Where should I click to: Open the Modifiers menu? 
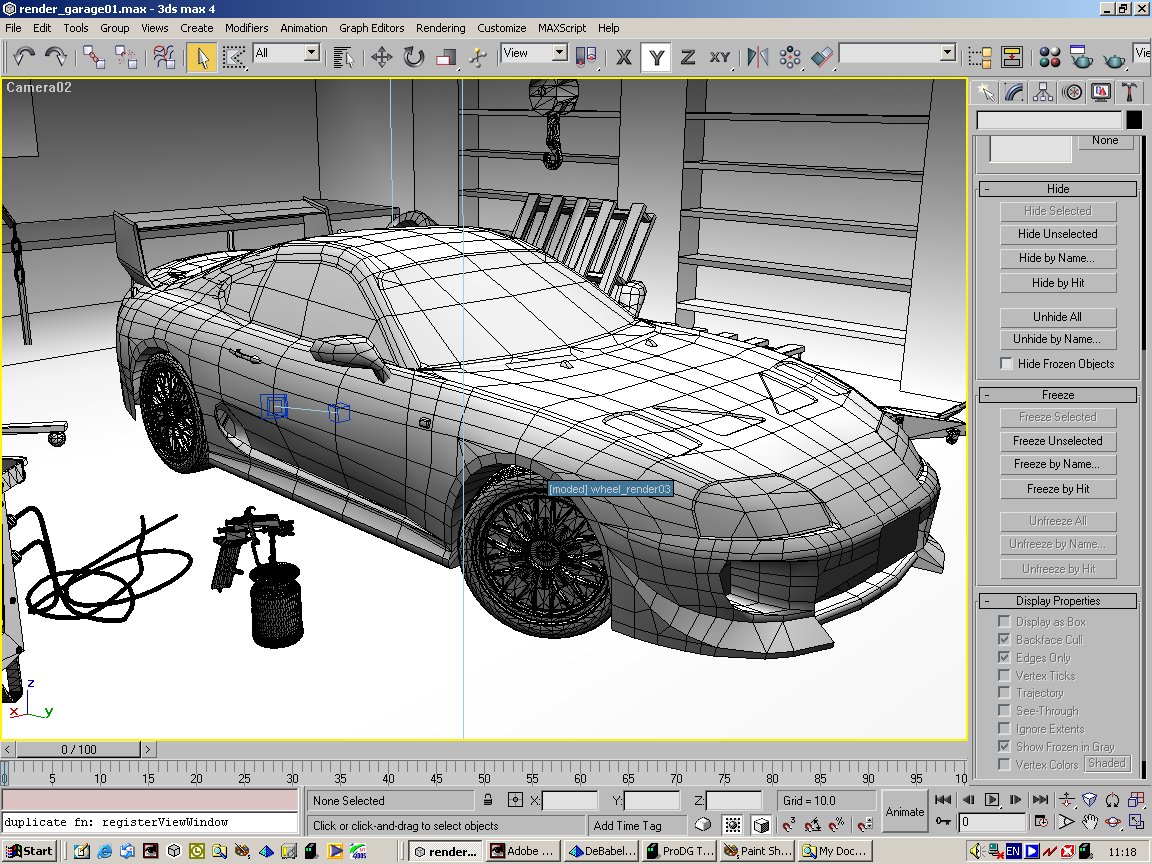click(x=246, y=28)
